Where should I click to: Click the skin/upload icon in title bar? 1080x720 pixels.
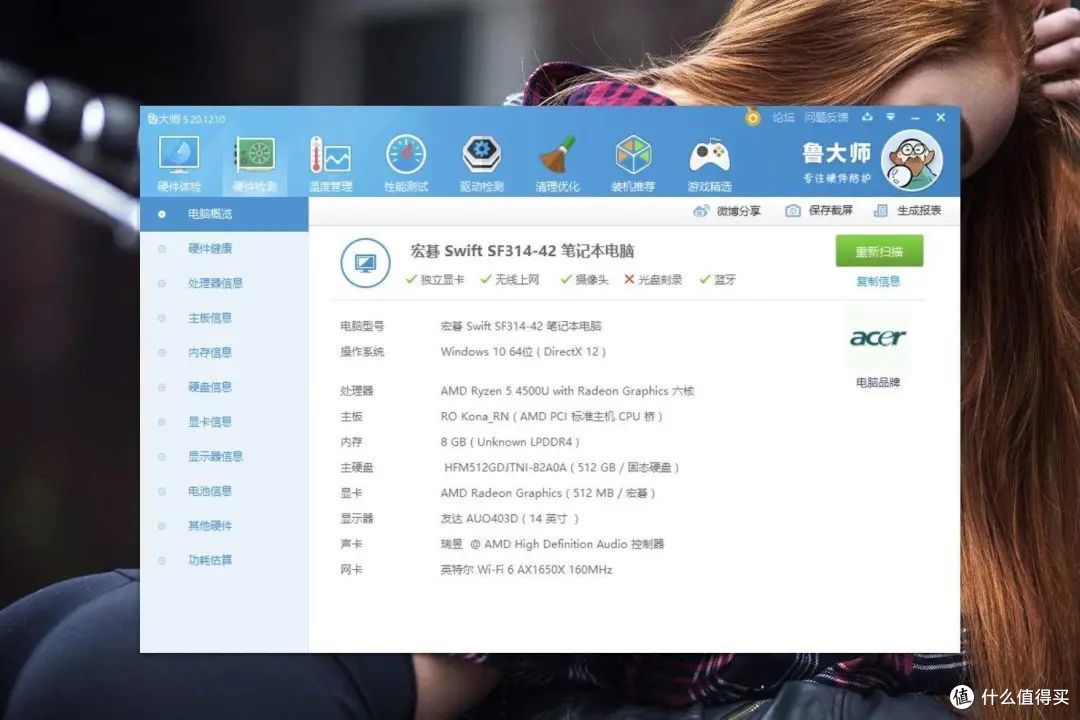coord(867,117)
